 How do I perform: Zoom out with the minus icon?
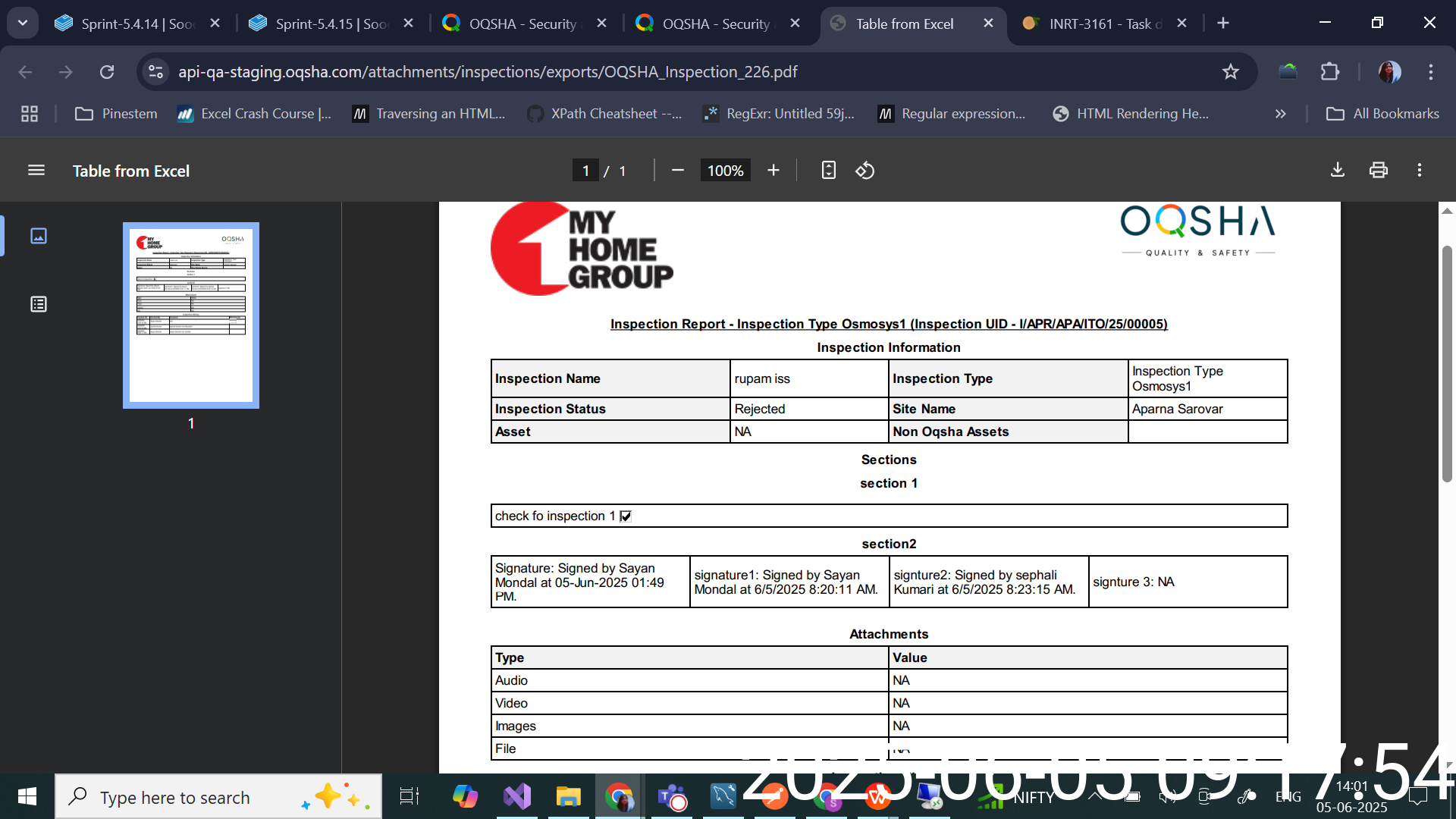coord(678,171)
